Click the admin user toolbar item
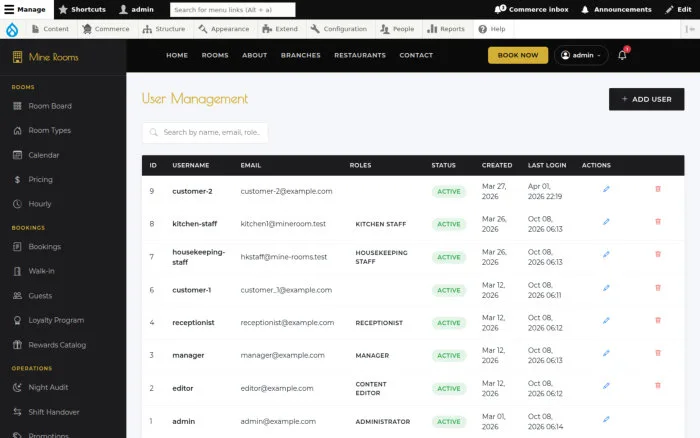Screen dimensions: 700x438 coord(137,9)
